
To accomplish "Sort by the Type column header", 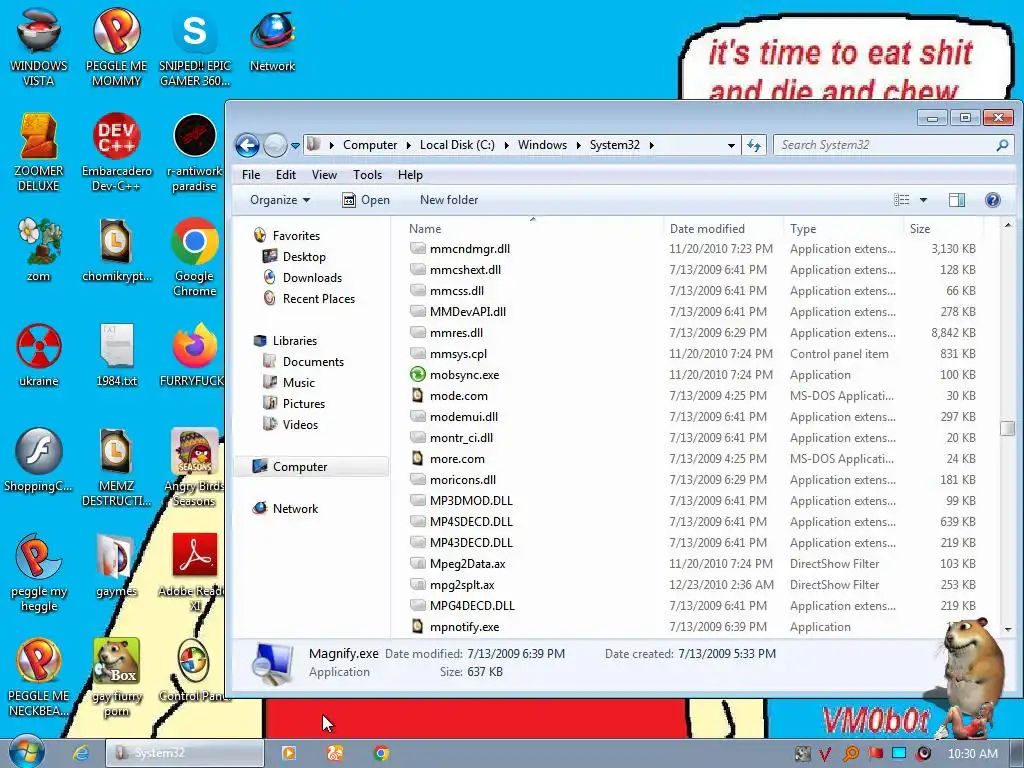I will [x=844, y=229].
